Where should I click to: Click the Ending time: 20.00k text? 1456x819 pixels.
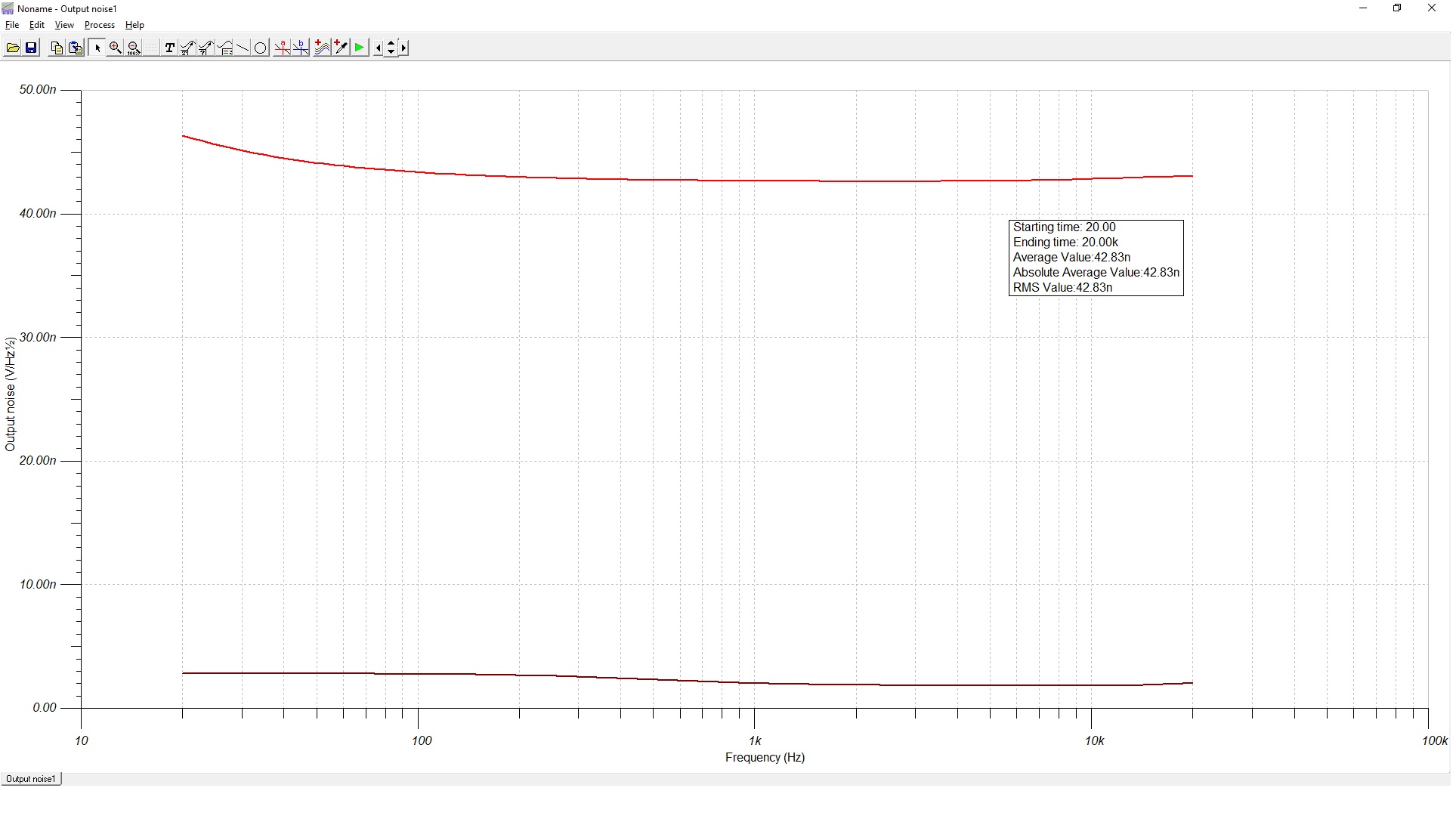[1065, 243]
